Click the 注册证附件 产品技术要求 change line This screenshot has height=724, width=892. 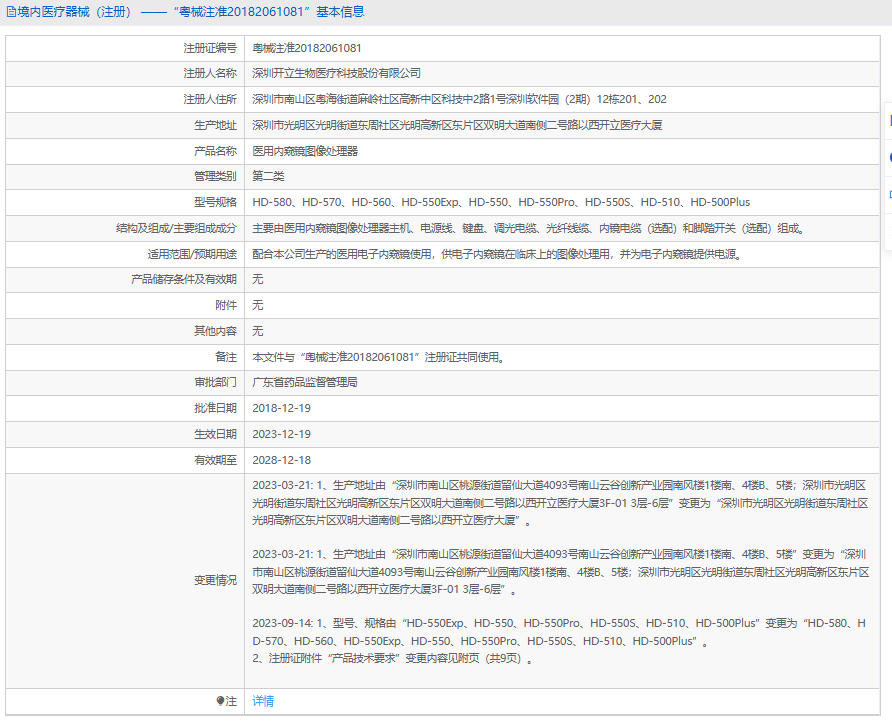(x=393, y=659)
